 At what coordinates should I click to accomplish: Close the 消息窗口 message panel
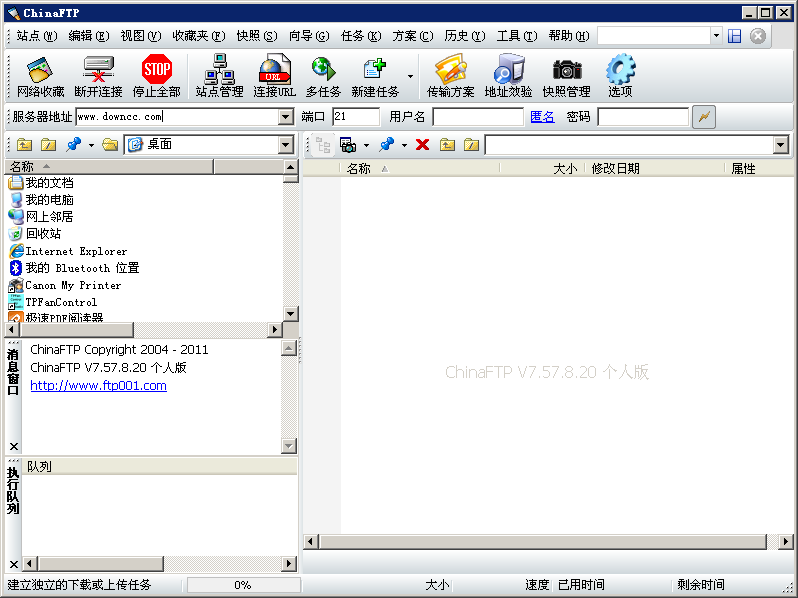point(14,446)
